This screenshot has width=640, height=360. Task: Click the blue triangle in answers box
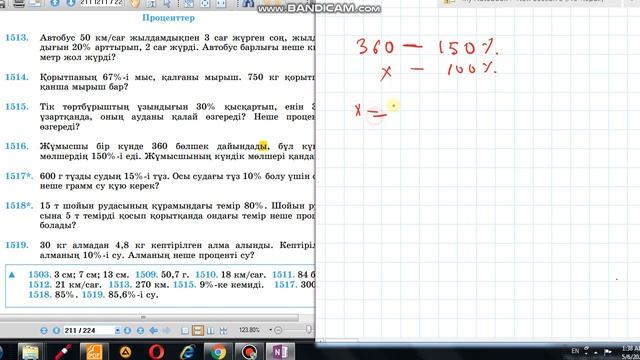[12, 275]
